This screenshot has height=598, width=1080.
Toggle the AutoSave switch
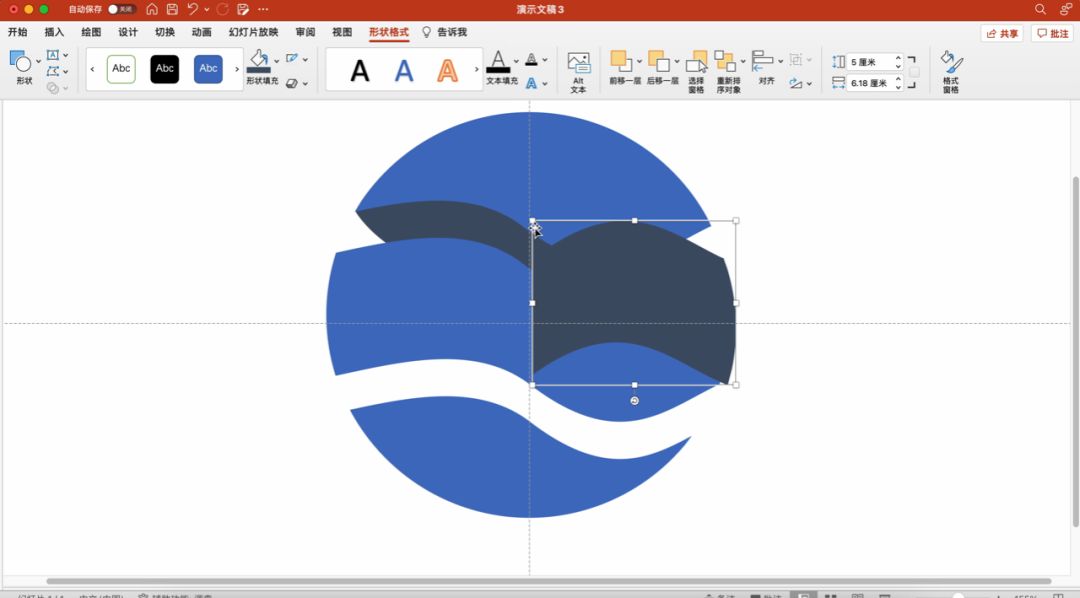[121, 10]
